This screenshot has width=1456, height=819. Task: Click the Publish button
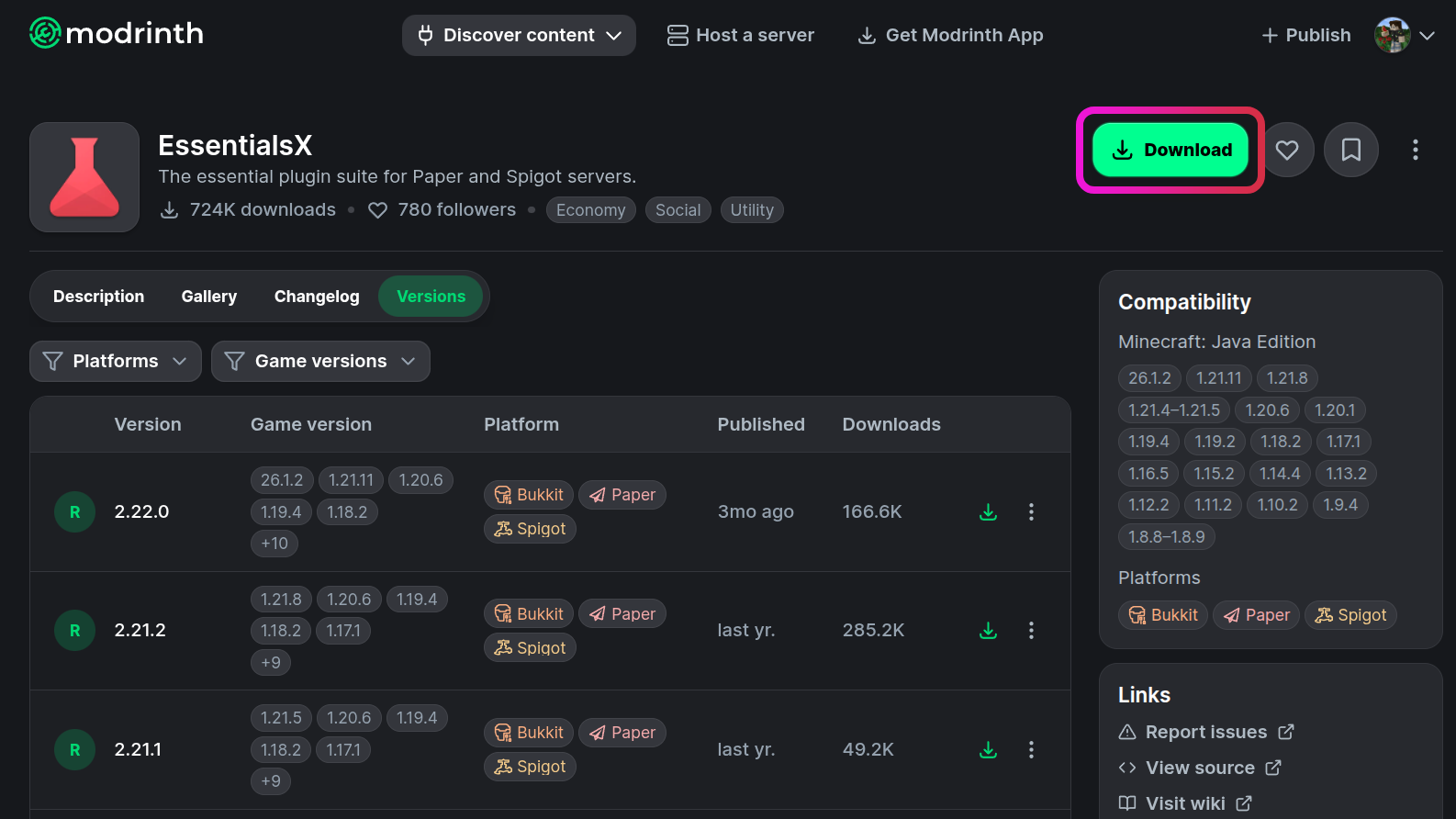tap(1306, 35)
